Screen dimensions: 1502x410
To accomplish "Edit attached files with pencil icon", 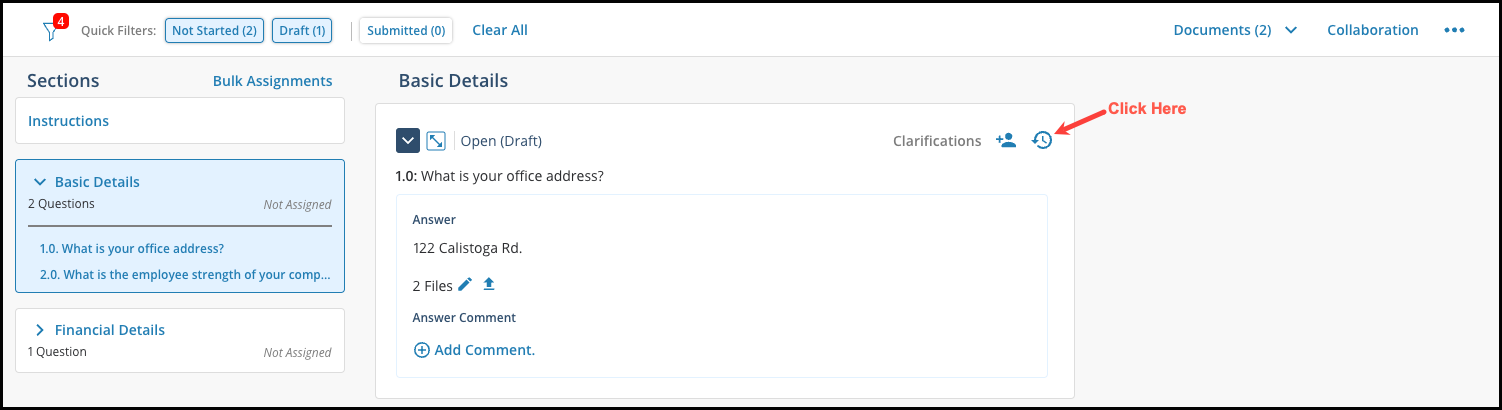I will click(465, 285).
